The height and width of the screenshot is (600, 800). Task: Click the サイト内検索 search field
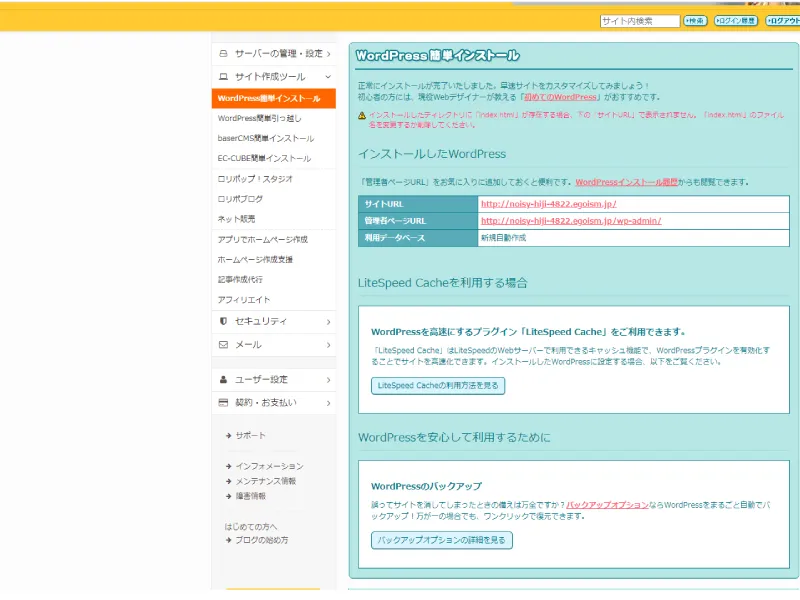tap(640, 21)
